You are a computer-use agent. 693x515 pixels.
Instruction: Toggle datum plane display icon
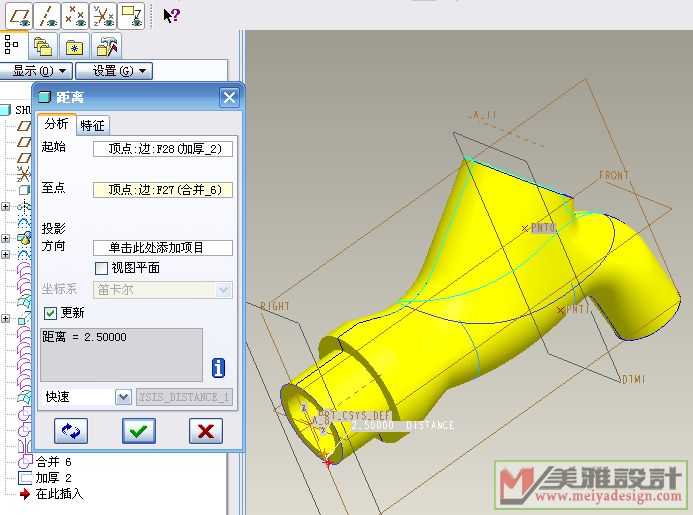tap(19, 14)
